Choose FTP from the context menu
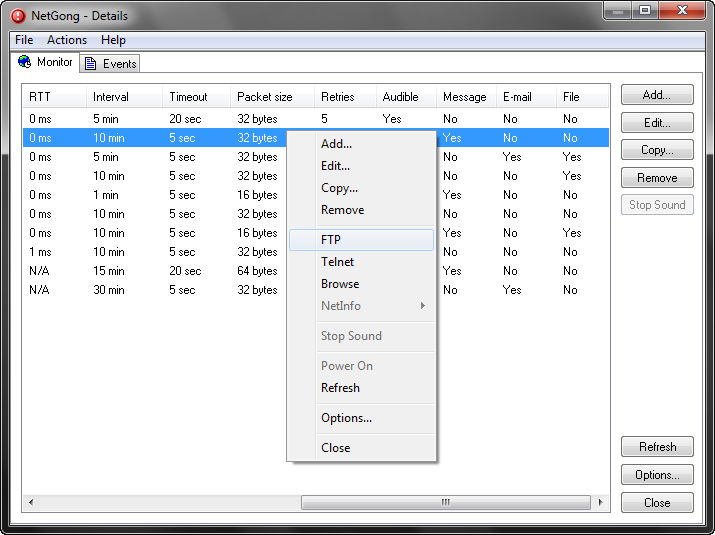Screen dimensions: 715x535 (x=331, y=240)
